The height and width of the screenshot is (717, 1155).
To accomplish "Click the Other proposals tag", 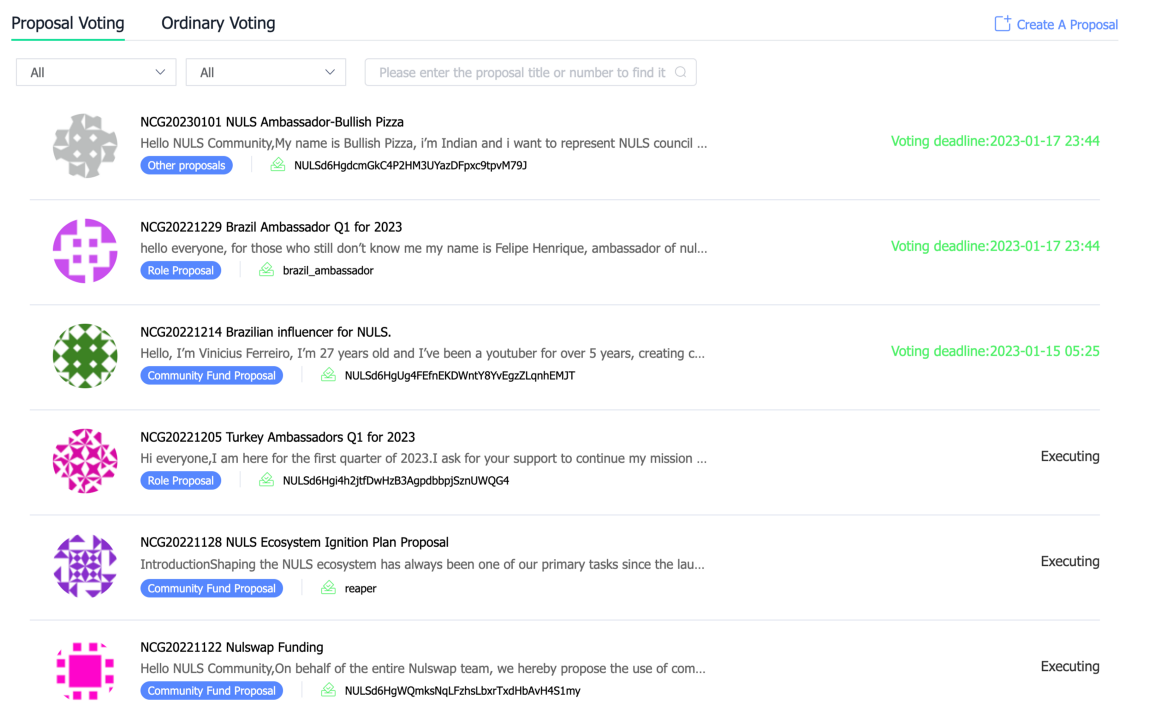I will (186, 165).
